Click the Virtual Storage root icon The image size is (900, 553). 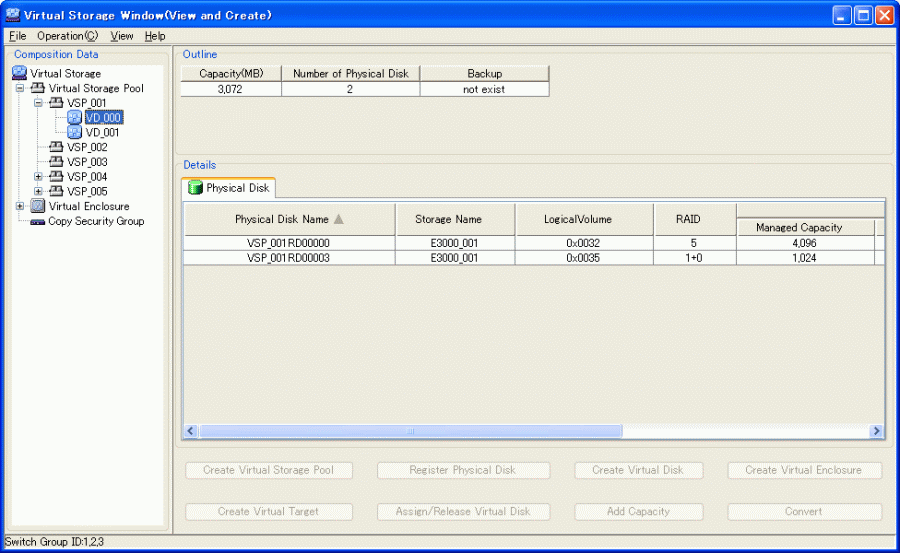(19, 73)
